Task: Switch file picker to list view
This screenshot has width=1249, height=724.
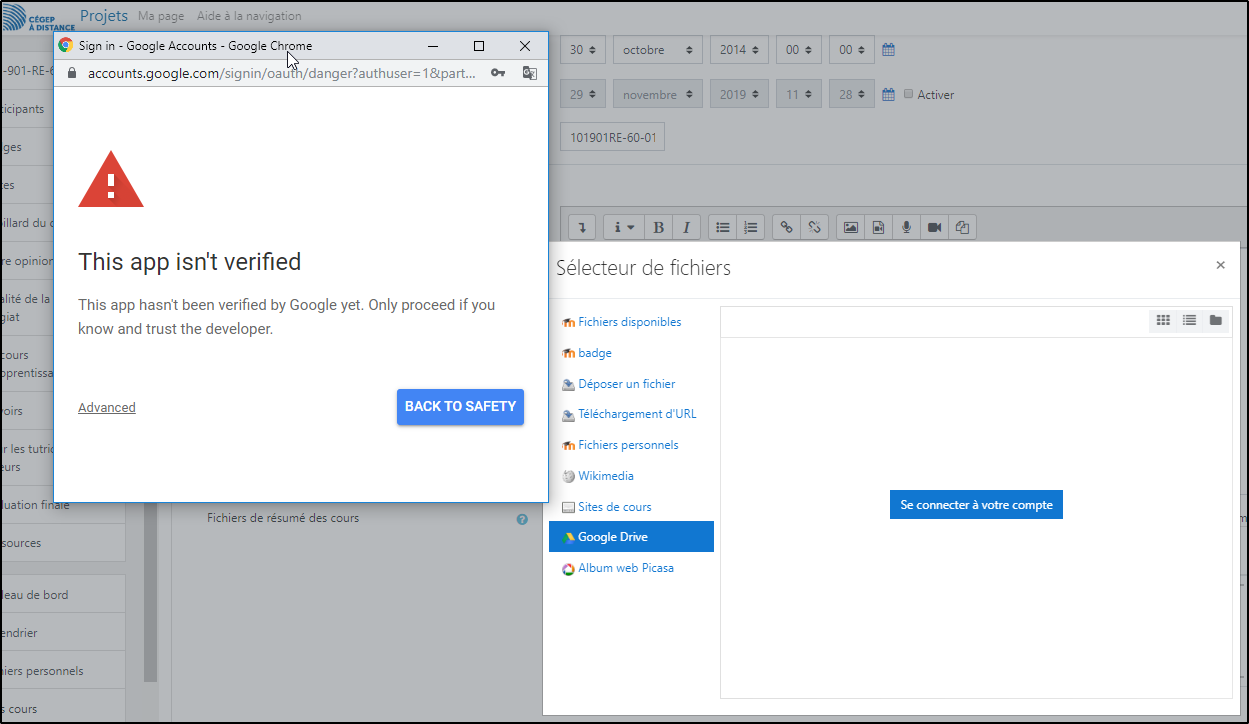Action: [1189, 320]
